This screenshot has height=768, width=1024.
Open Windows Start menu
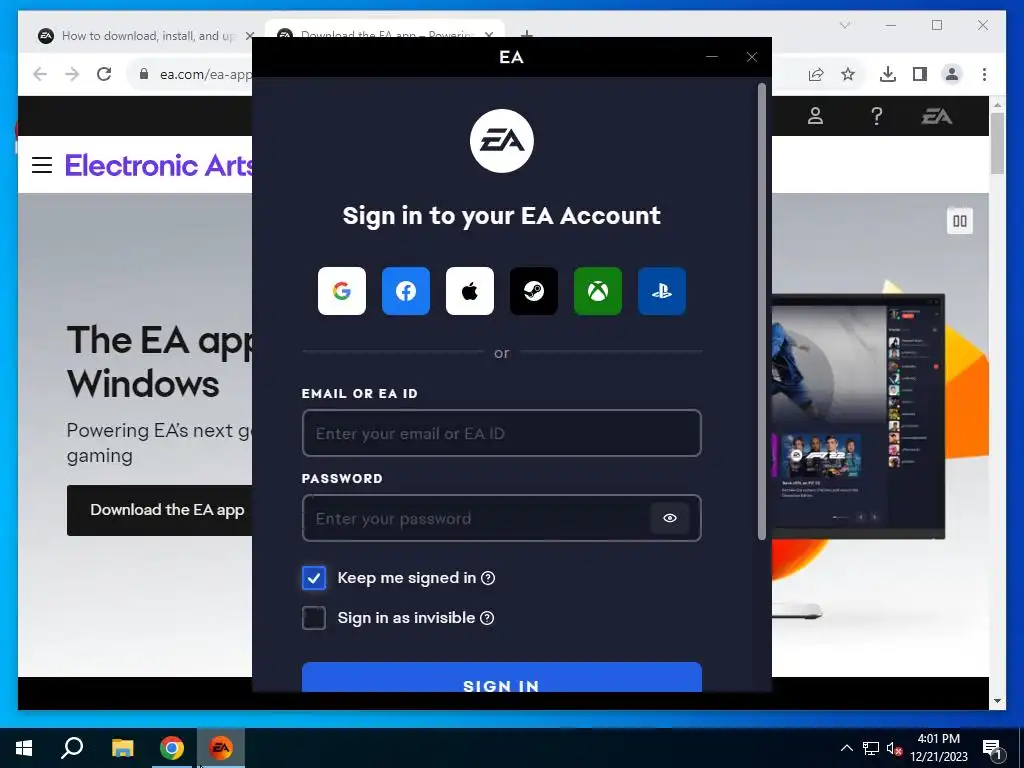tap(24, 748)
